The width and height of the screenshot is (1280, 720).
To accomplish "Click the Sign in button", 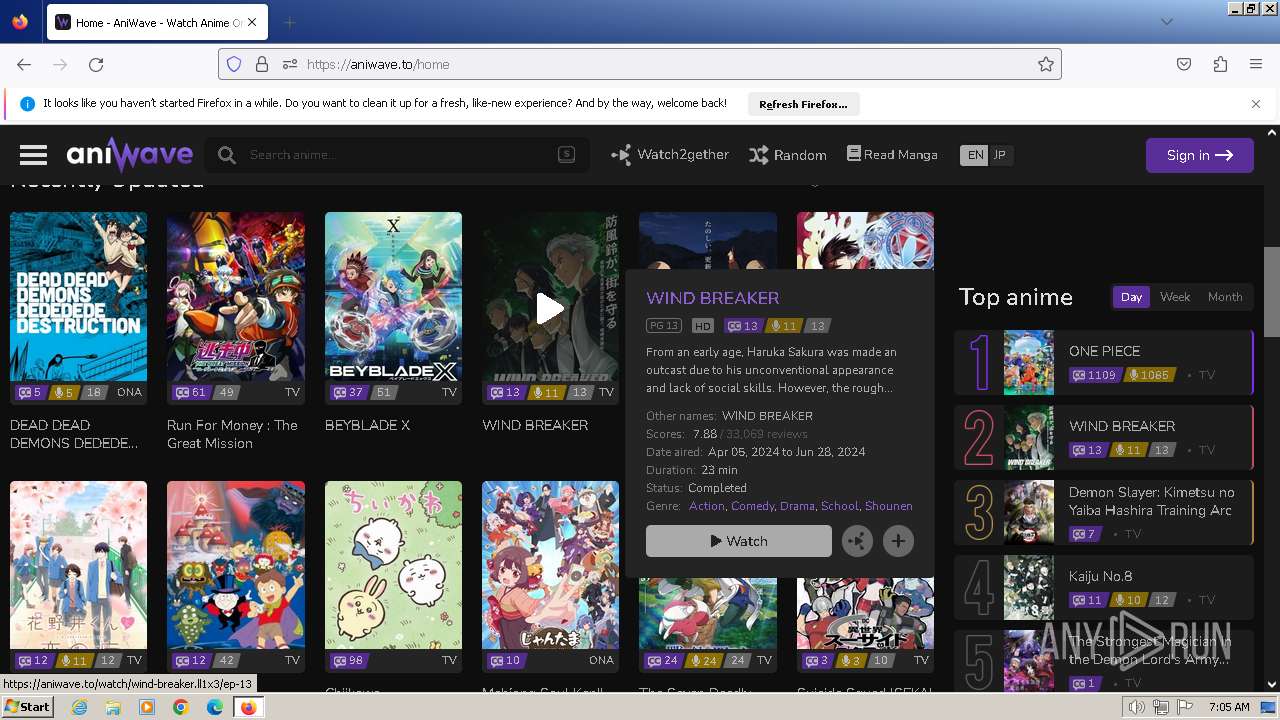I will click(x=1199, y=155).
